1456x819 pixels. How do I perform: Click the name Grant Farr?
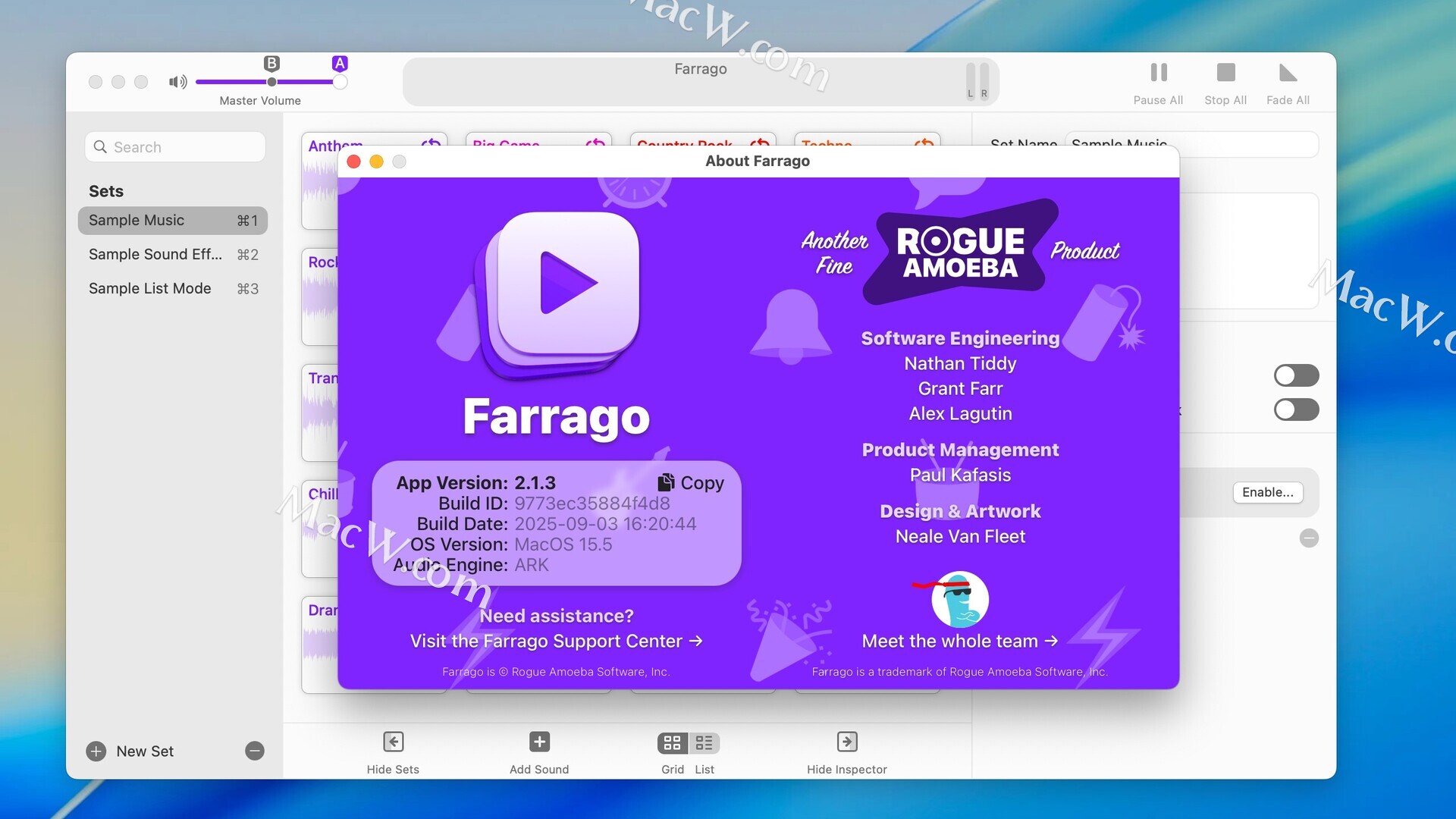pos(960,388)
